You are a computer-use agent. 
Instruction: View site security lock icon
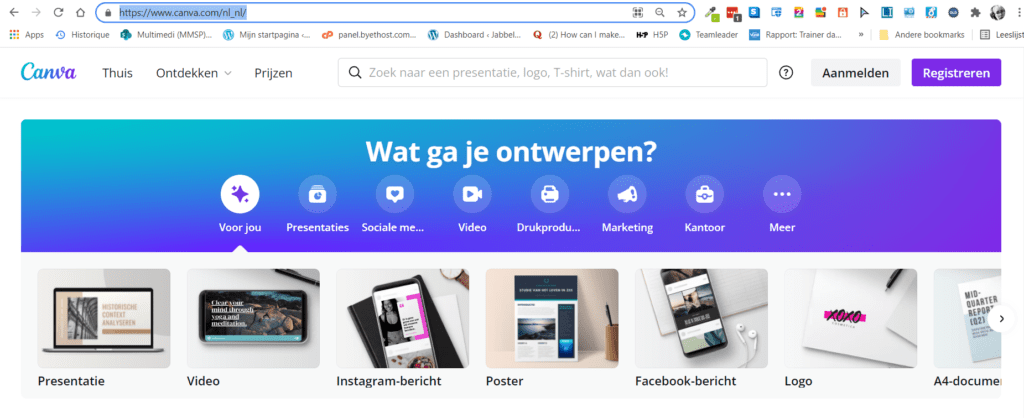click(x=108, y=12)
